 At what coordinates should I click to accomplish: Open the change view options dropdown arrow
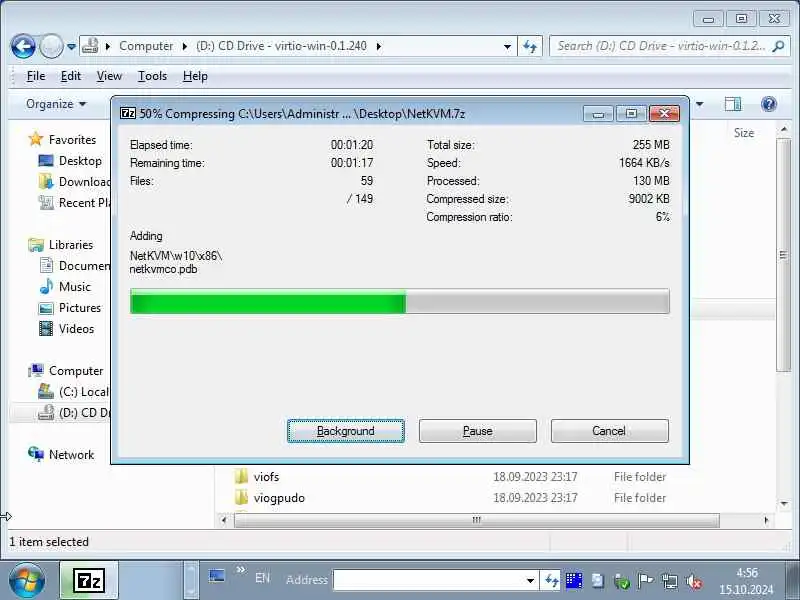699,104
